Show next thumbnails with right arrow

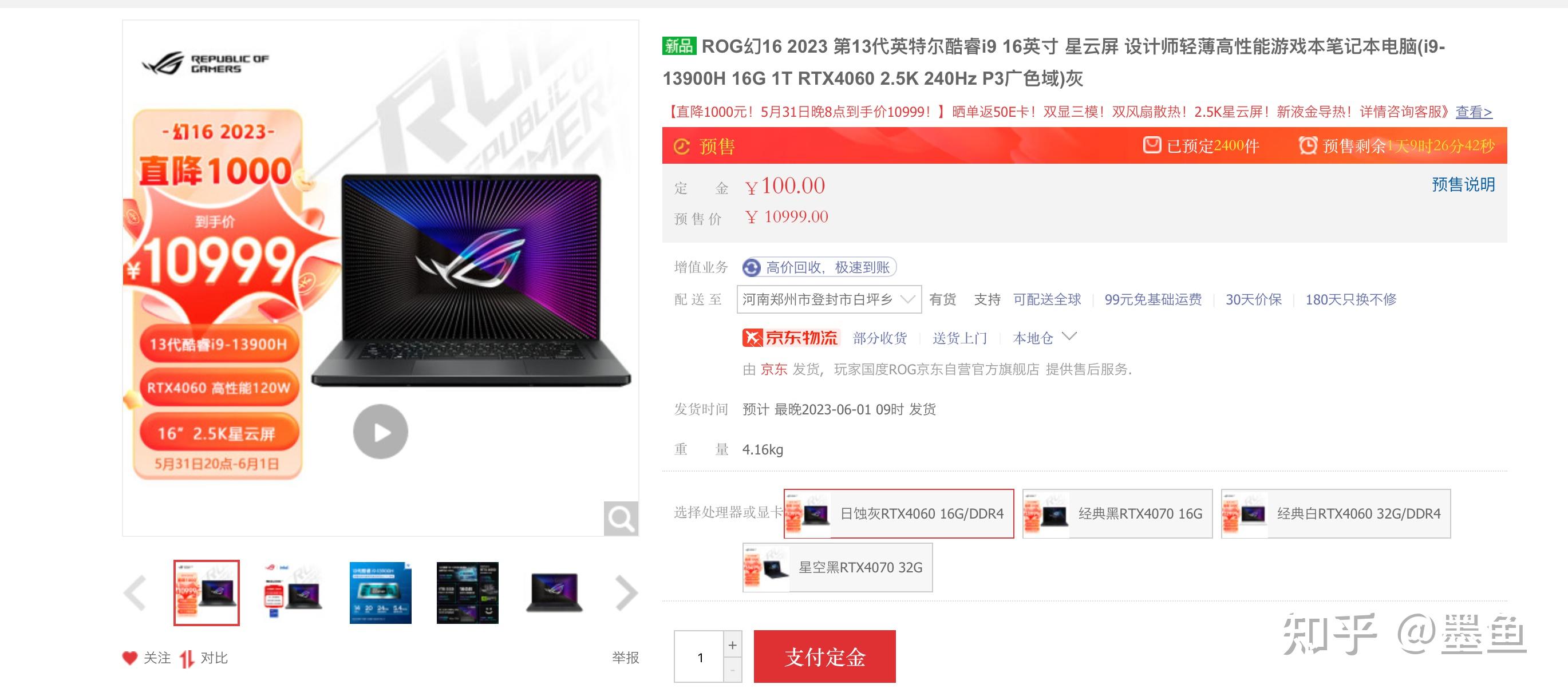[x=626, y=592]
